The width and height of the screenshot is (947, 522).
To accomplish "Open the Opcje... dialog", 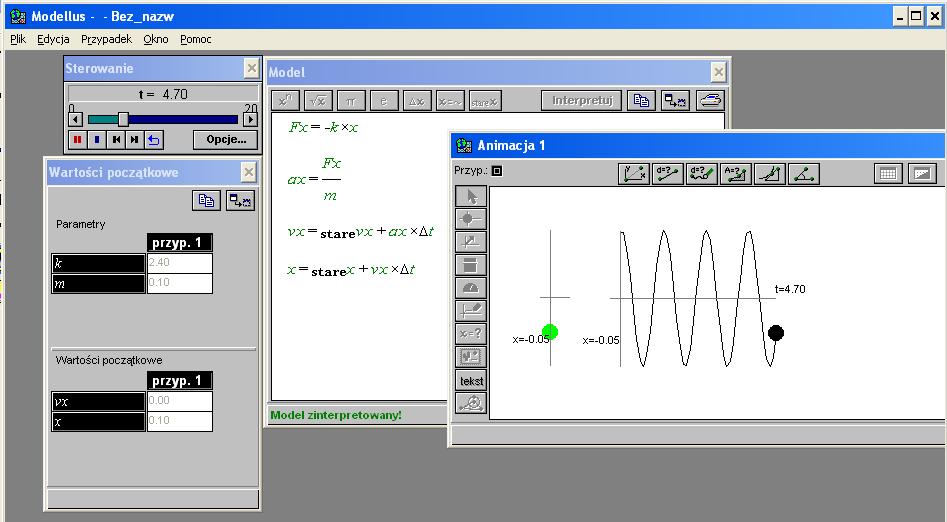I will pos(226,140).
